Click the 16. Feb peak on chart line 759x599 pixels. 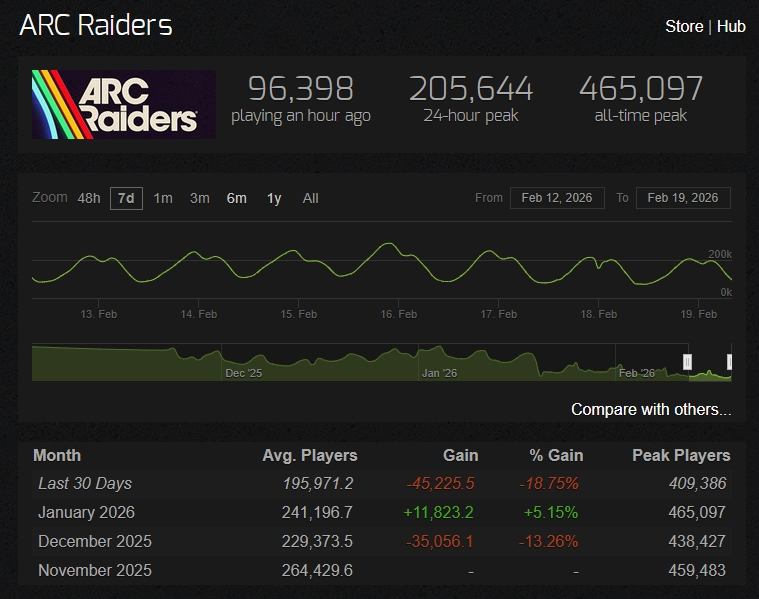coord(388,244)
